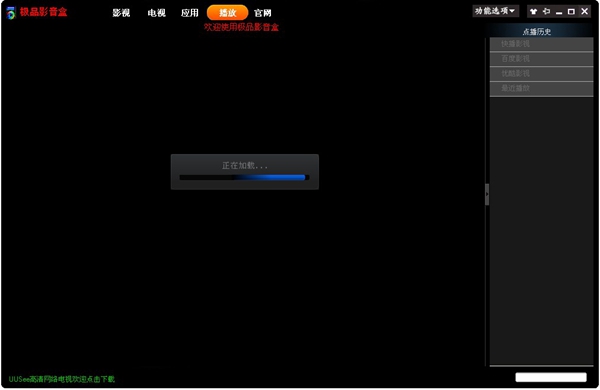Open 最近播放 in the side list
The width and height of the screenshot is (600, 390).
(x=541, y=88)
